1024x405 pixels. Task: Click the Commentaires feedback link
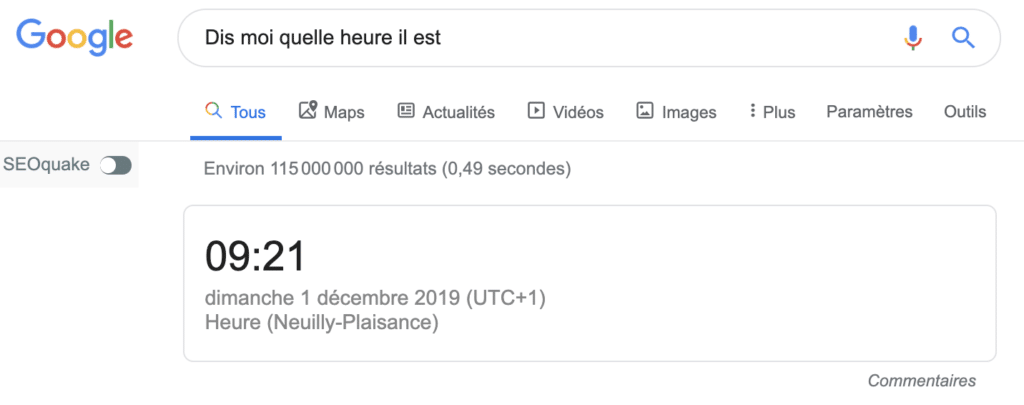921,381
